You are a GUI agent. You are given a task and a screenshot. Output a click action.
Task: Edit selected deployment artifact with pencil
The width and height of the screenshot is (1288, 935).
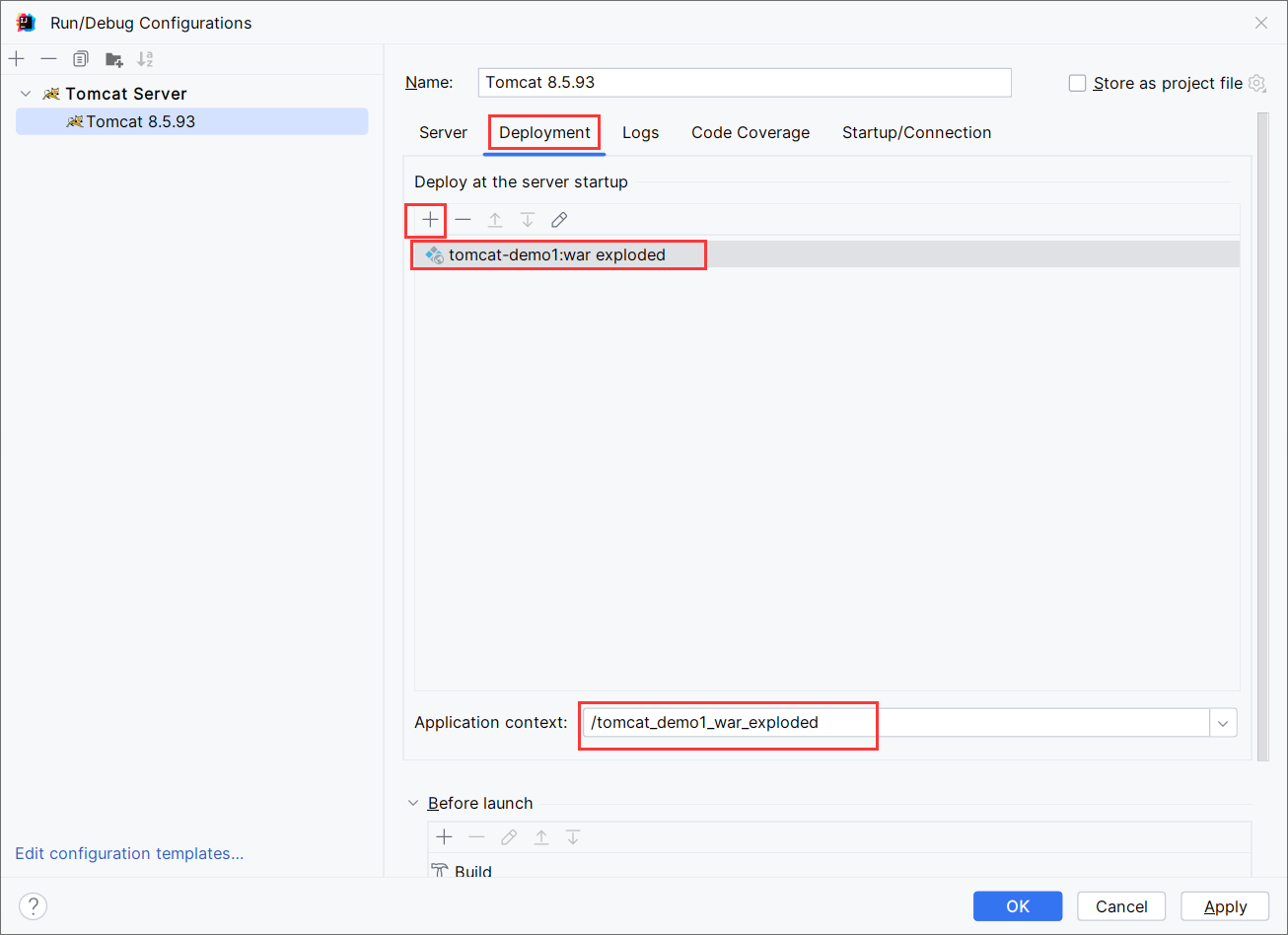559,219
